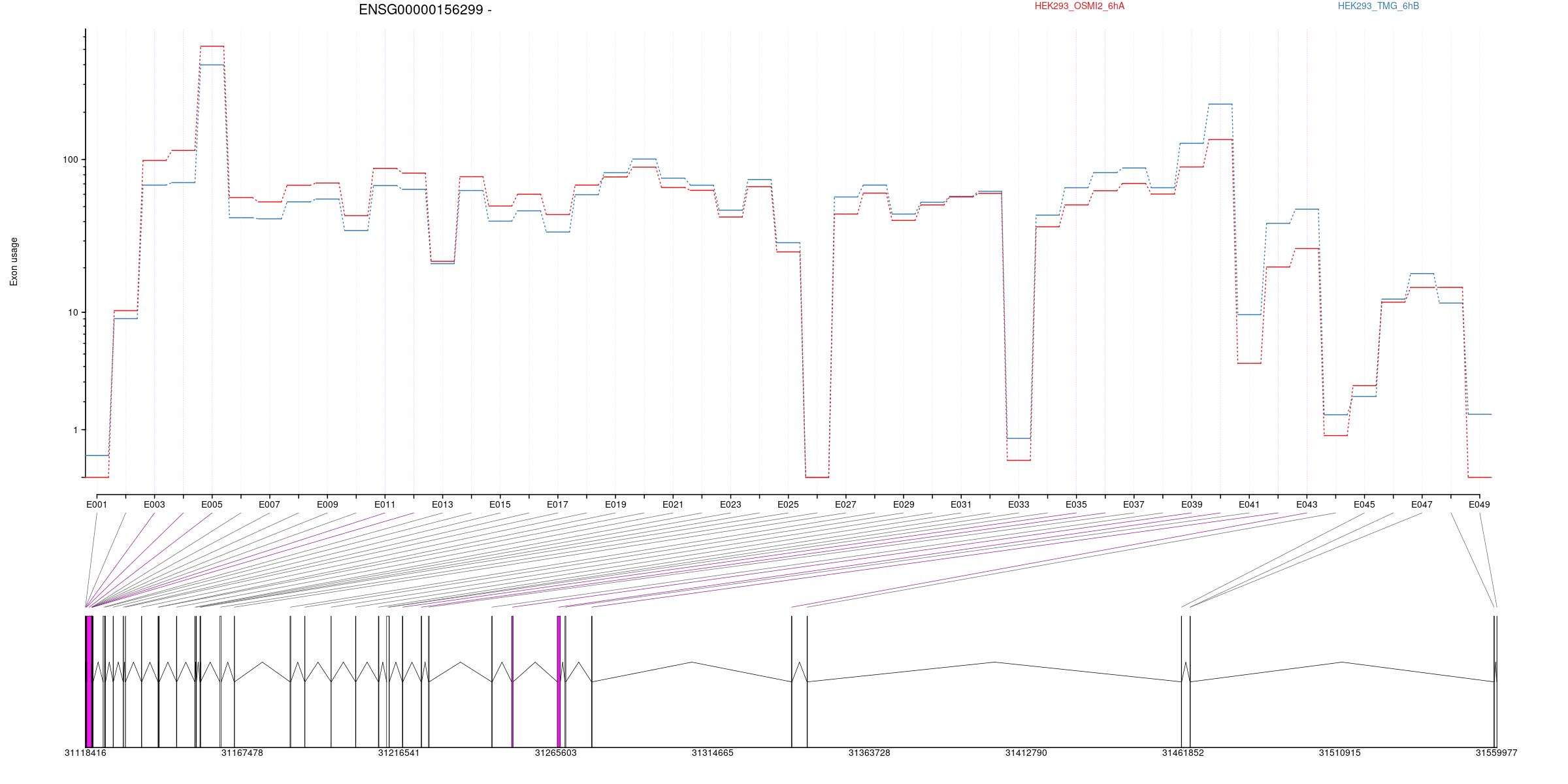This screenshot has width=1568, height=784.
Task: Click exon label E015
Action: 500,504
